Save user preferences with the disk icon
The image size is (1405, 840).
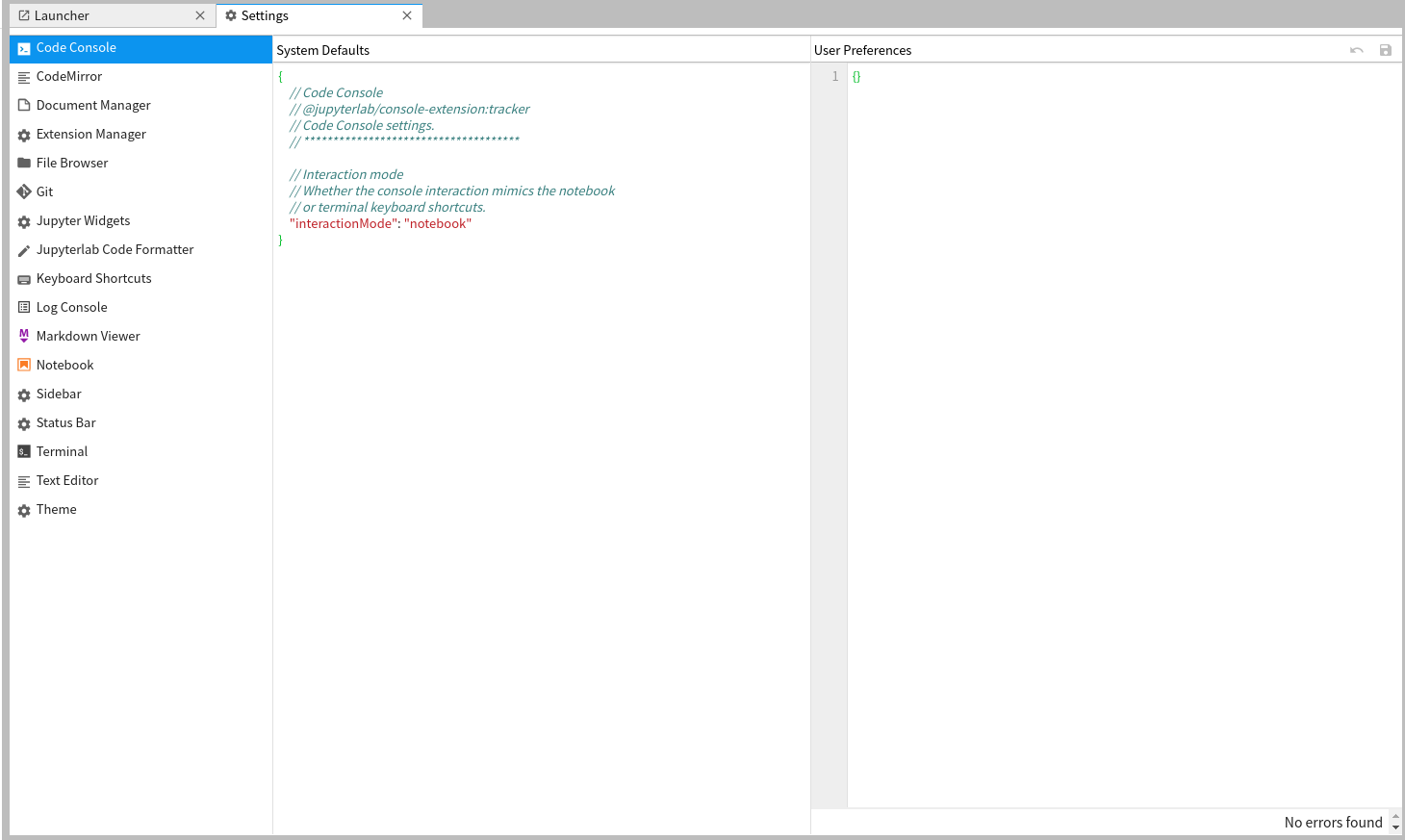pyautogui.click(x=1386, y=50)
